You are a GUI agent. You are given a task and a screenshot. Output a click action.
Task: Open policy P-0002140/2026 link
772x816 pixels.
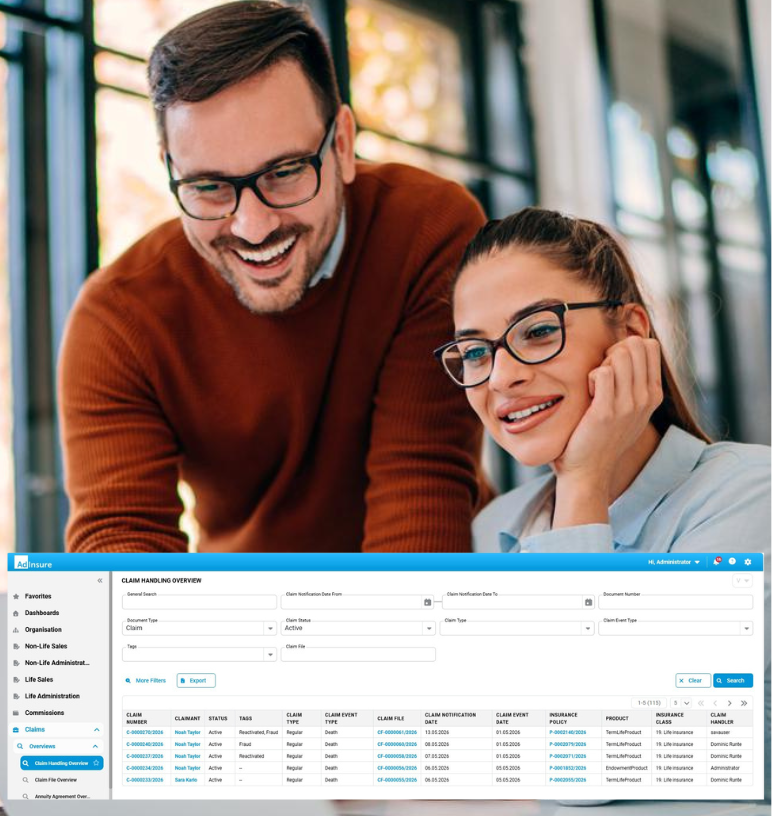pos(568,732)
